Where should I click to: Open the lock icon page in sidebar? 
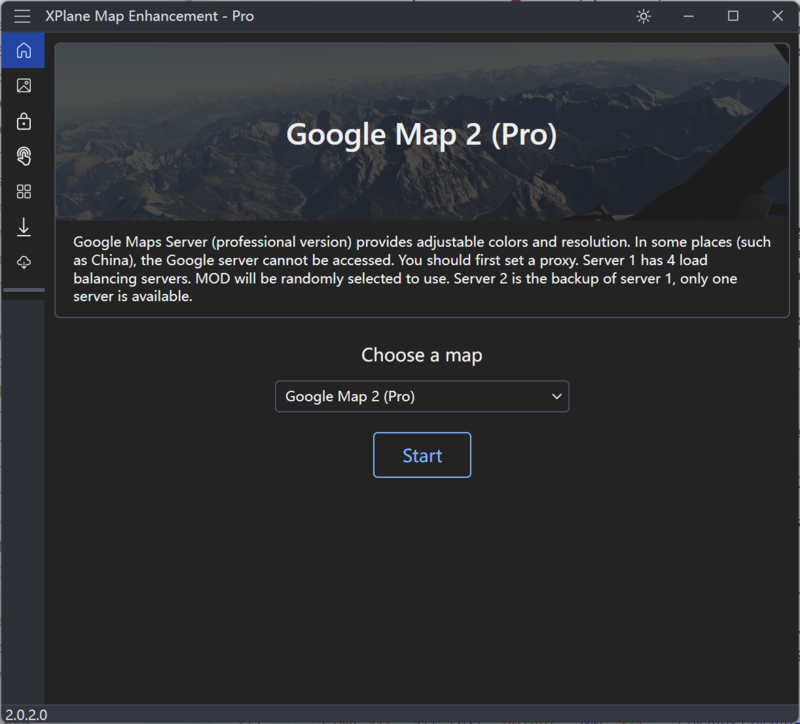(23, 121)
